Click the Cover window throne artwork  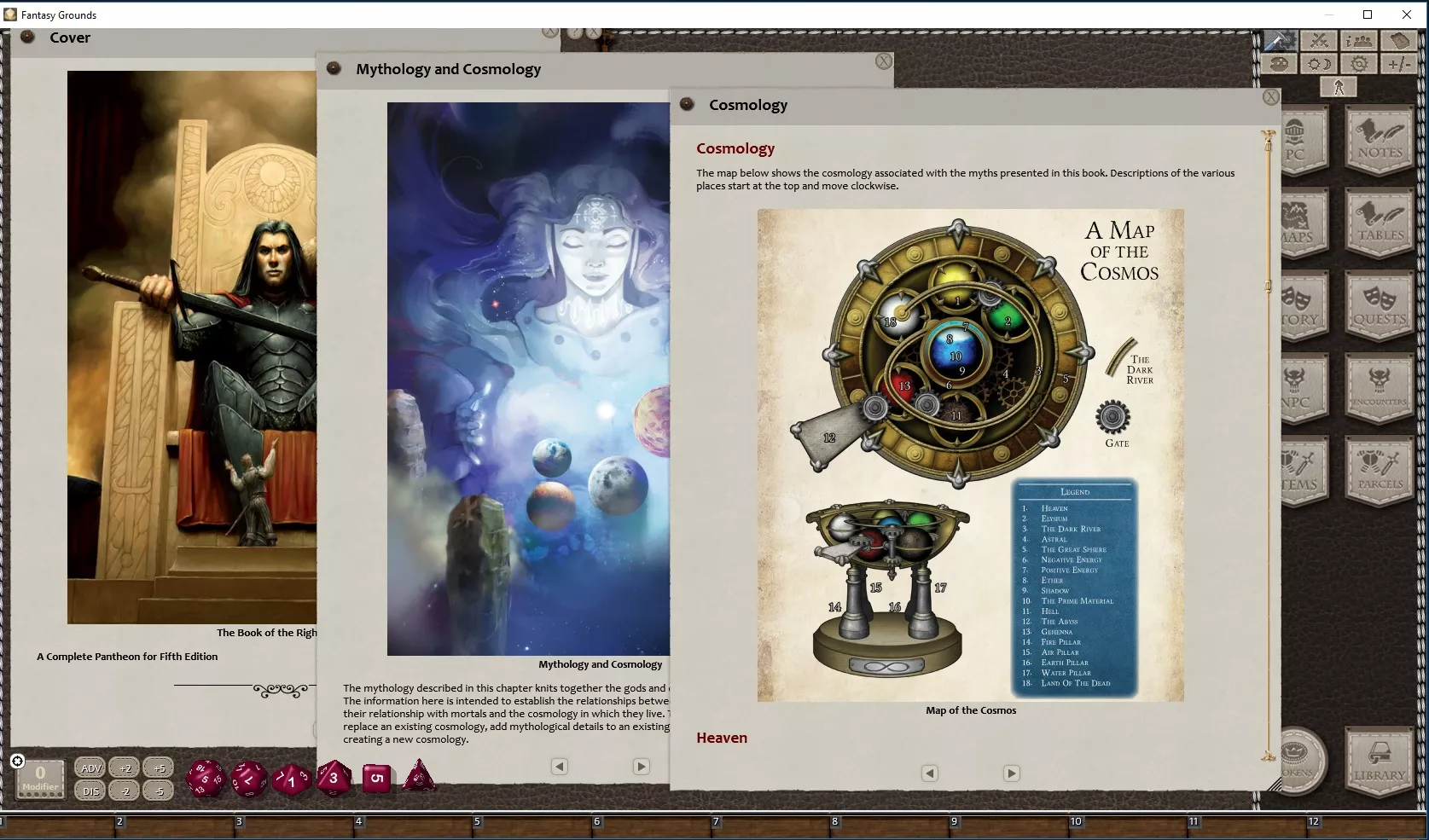[x=192, y=347]
